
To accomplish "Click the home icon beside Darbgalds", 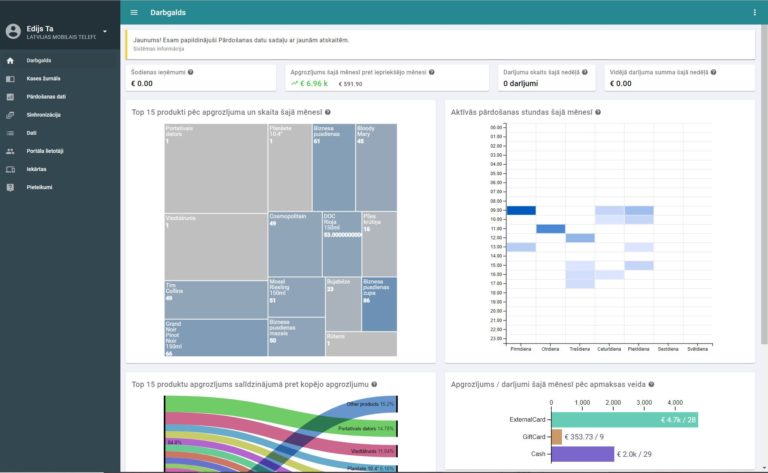I will (x=10, y=61).
